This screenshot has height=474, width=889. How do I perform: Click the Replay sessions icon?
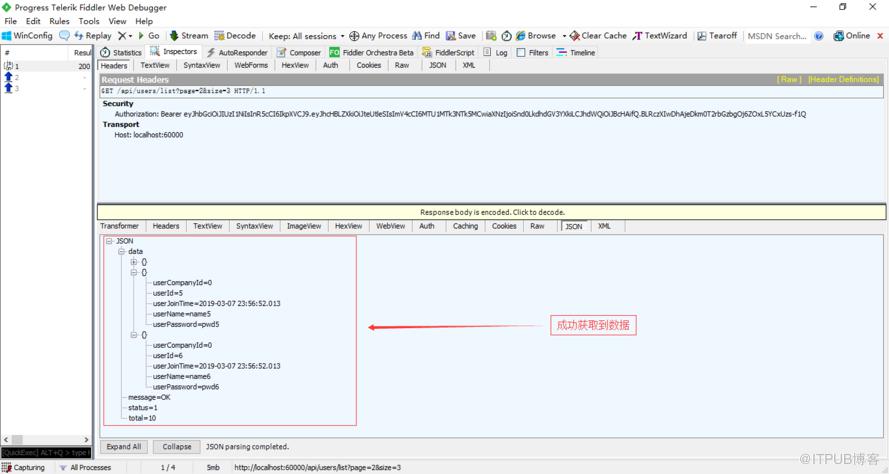click(x=79, y=36)
